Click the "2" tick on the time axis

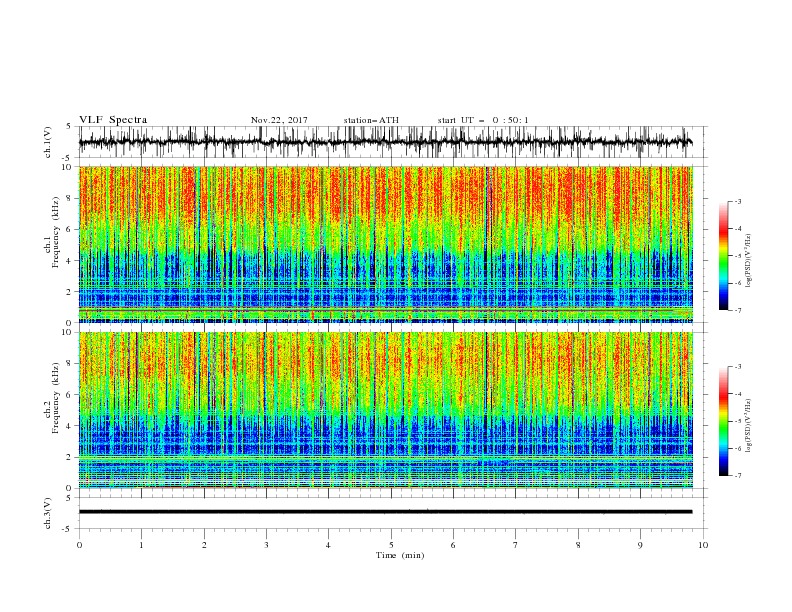pyautogui.click(x=204, y=545)
